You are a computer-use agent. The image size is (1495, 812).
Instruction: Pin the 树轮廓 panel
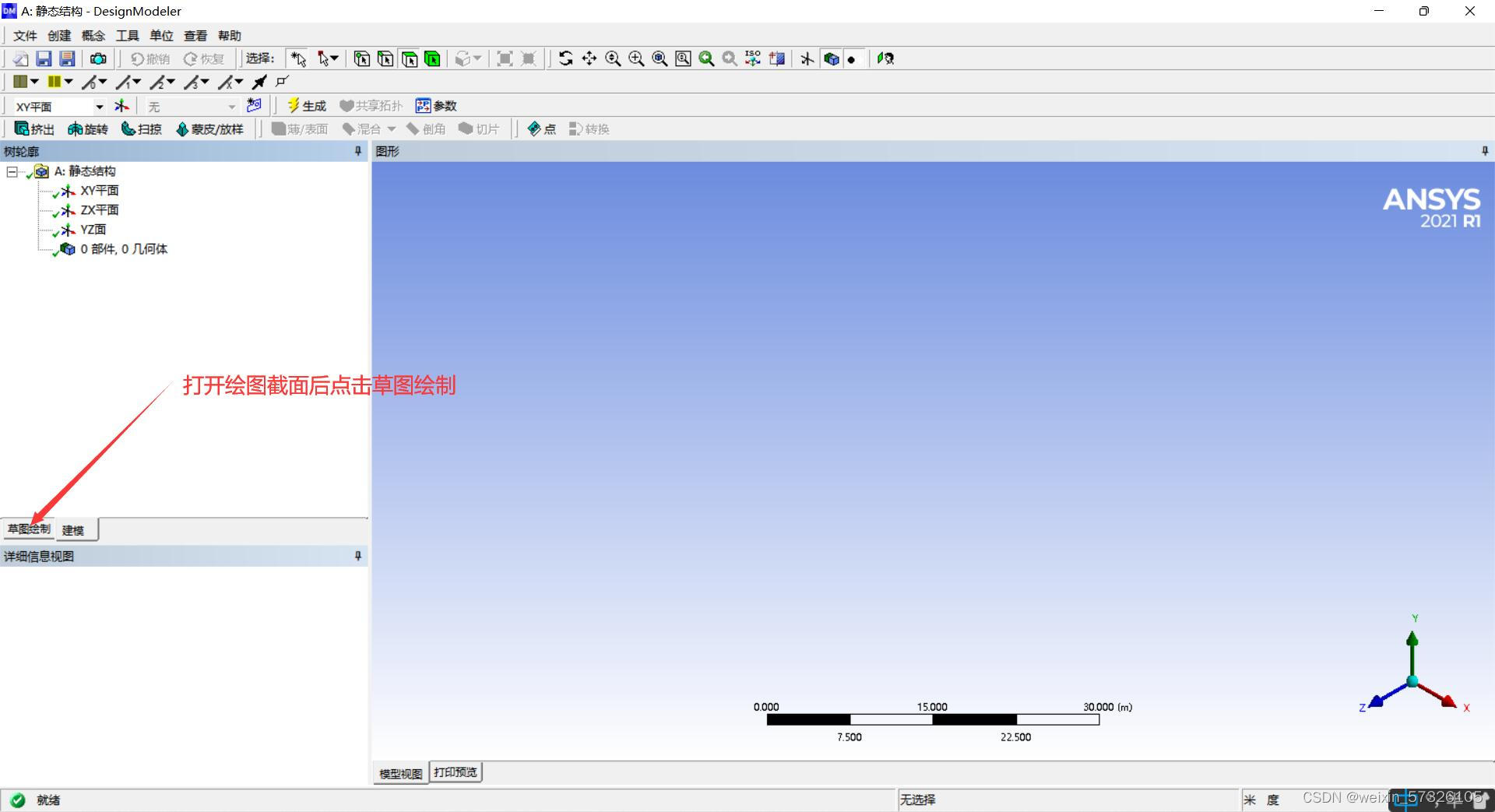tap(358, 151)
